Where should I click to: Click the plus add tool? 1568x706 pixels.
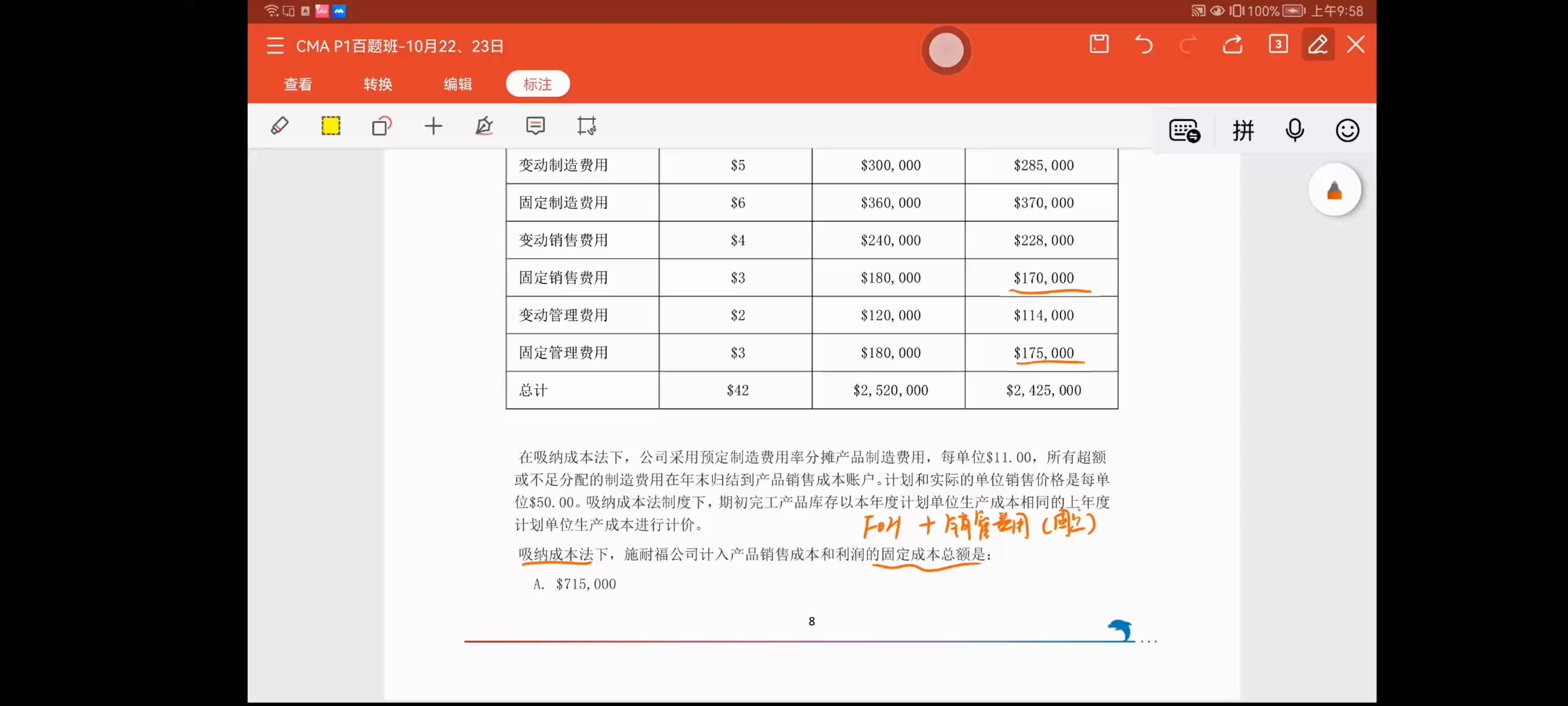(x=433, y=126)
